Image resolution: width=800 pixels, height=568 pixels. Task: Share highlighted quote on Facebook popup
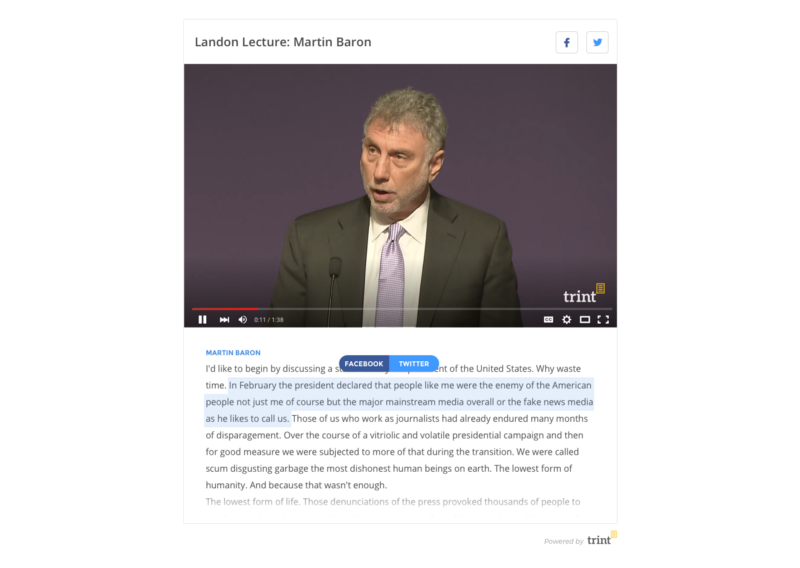click(364, 364)
